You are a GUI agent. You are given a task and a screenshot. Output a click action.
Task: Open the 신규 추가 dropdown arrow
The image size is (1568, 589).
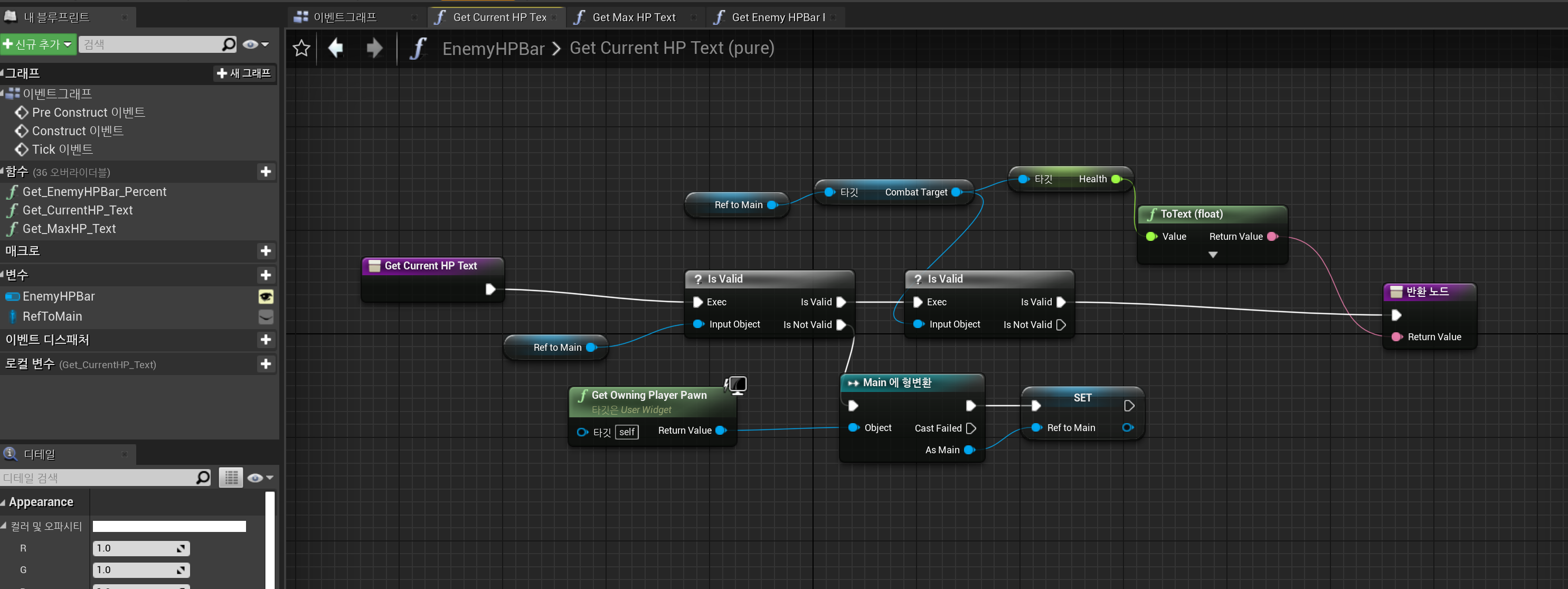coord(68,44)
